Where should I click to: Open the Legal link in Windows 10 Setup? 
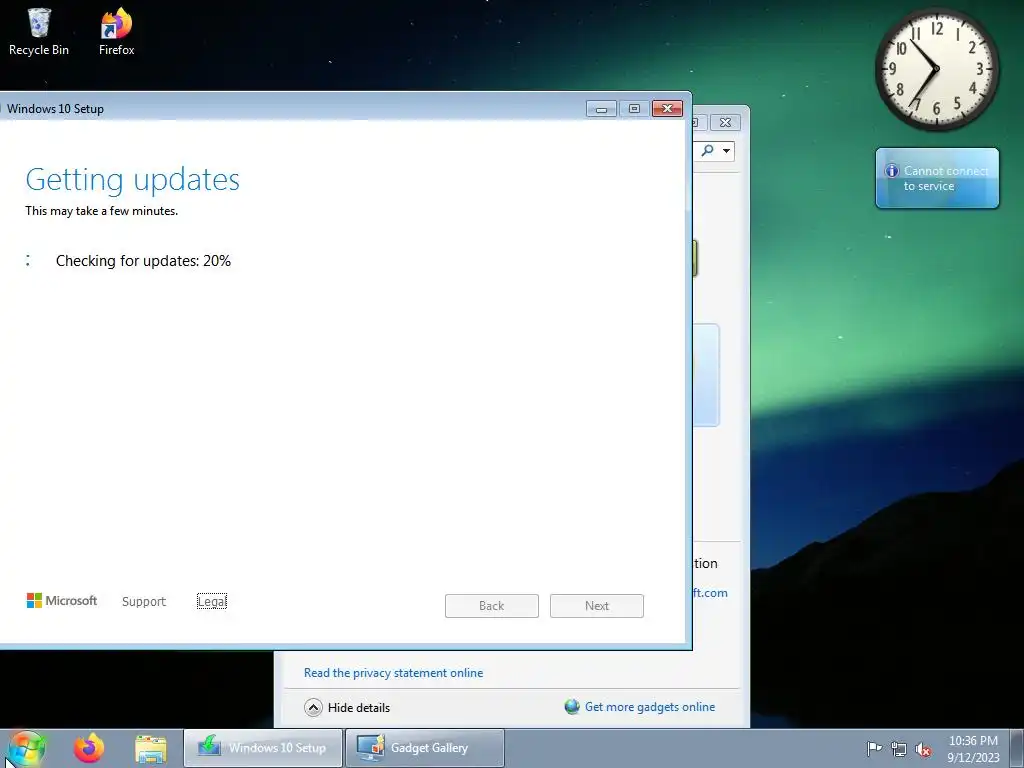click(212, 601)
